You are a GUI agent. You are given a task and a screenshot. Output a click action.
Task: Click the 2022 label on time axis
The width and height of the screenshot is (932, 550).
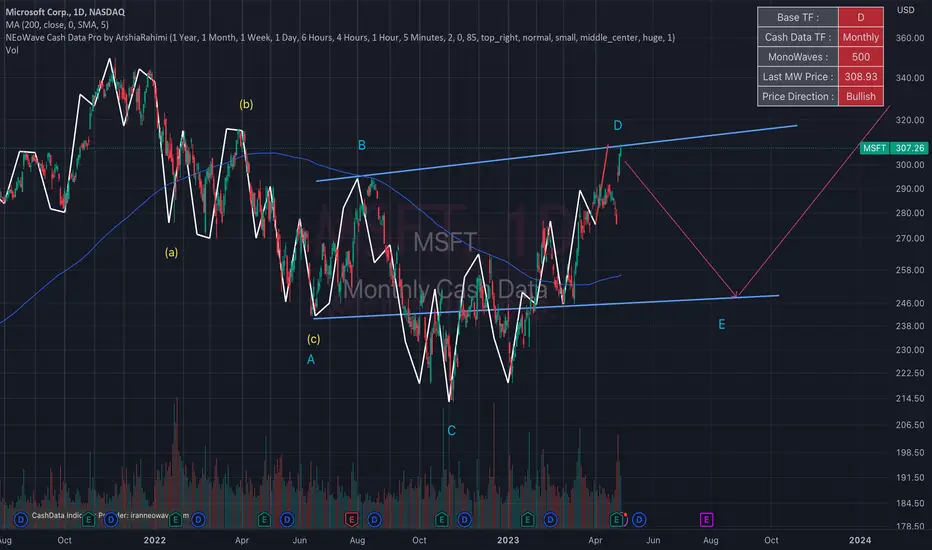coord(155,540)
